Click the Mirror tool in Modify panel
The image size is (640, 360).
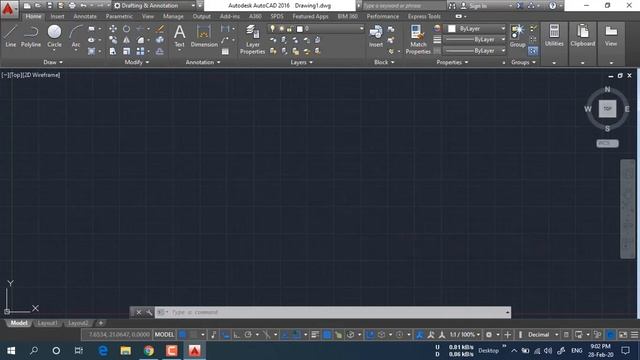(127, 40)
